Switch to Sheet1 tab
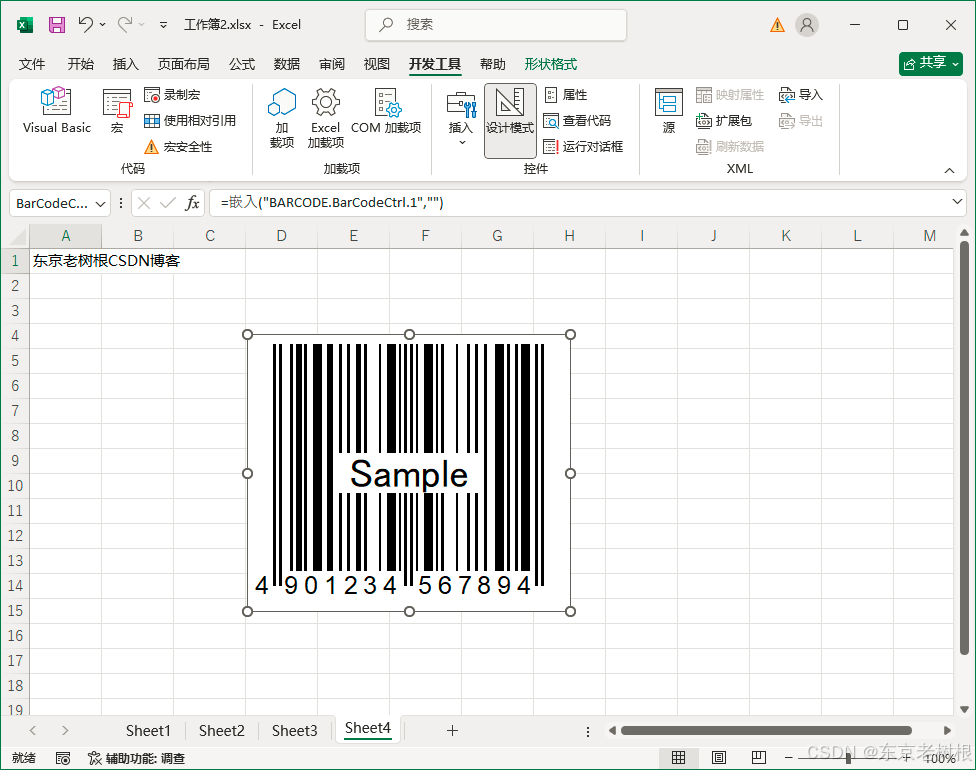Screen dimensions: 976x770 (x=148, y=730)
